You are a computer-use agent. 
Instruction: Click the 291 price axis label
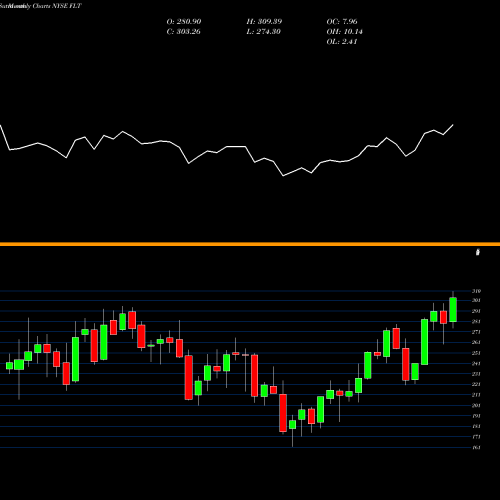click(476, 311)
